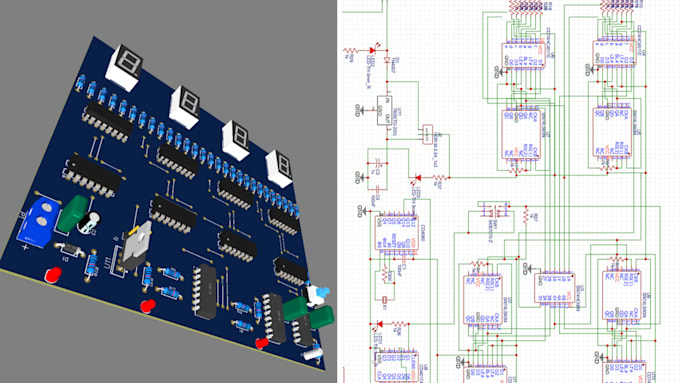The image size is (680, 383).
Task: Click the resistor array above the middle decoder
Action: (525, 8)
